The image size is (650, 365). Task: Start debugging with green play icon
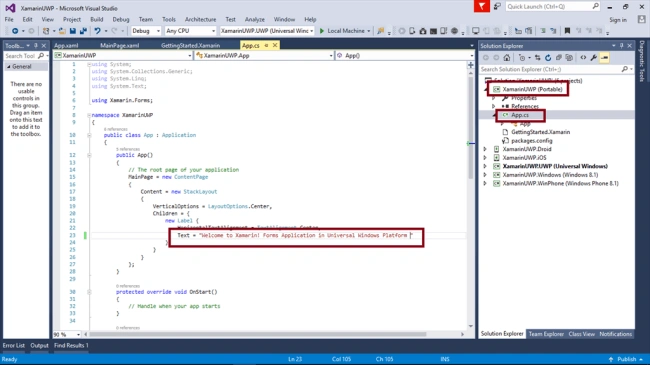point(322,31)
